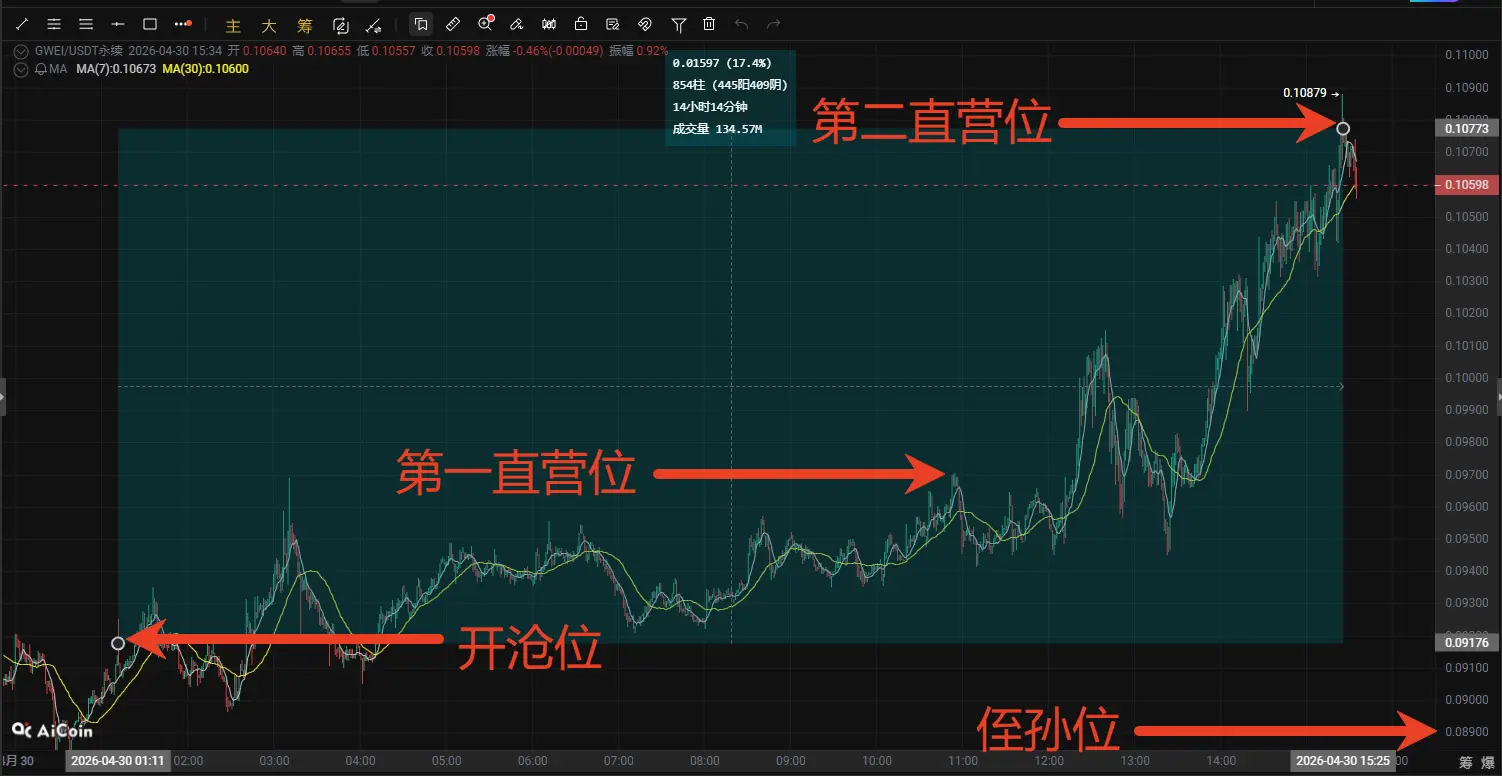The height and width of the screenshot is (776, 1502).
Task: Toggle the 主 (main force) indicator
Action: pyautogui.click(x=233, y=25)
